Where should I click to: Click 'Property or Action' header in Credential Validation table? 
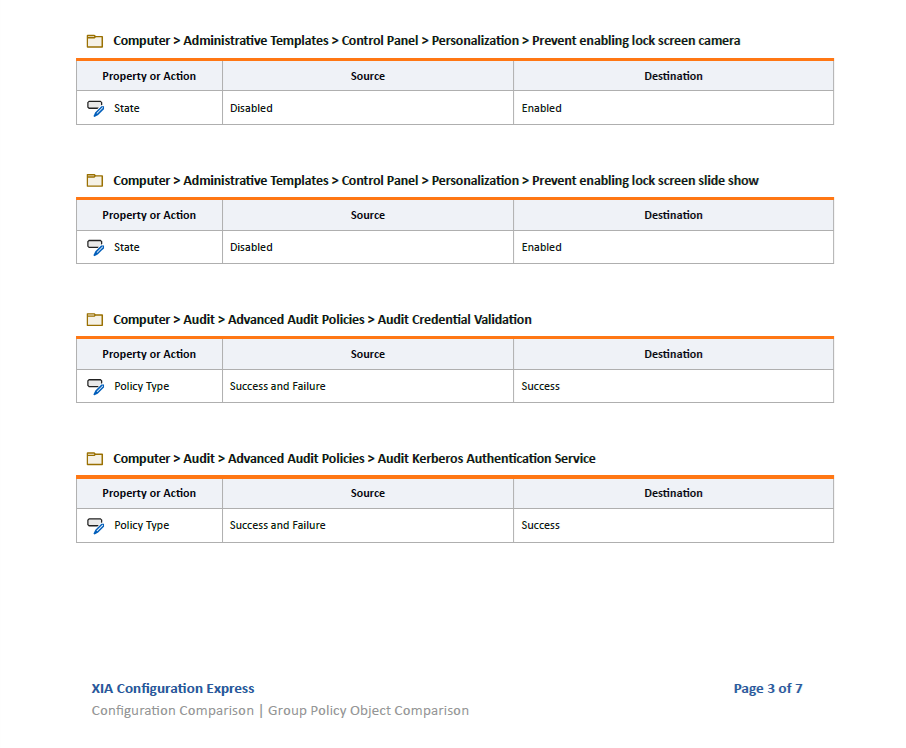tap(149, 354)
